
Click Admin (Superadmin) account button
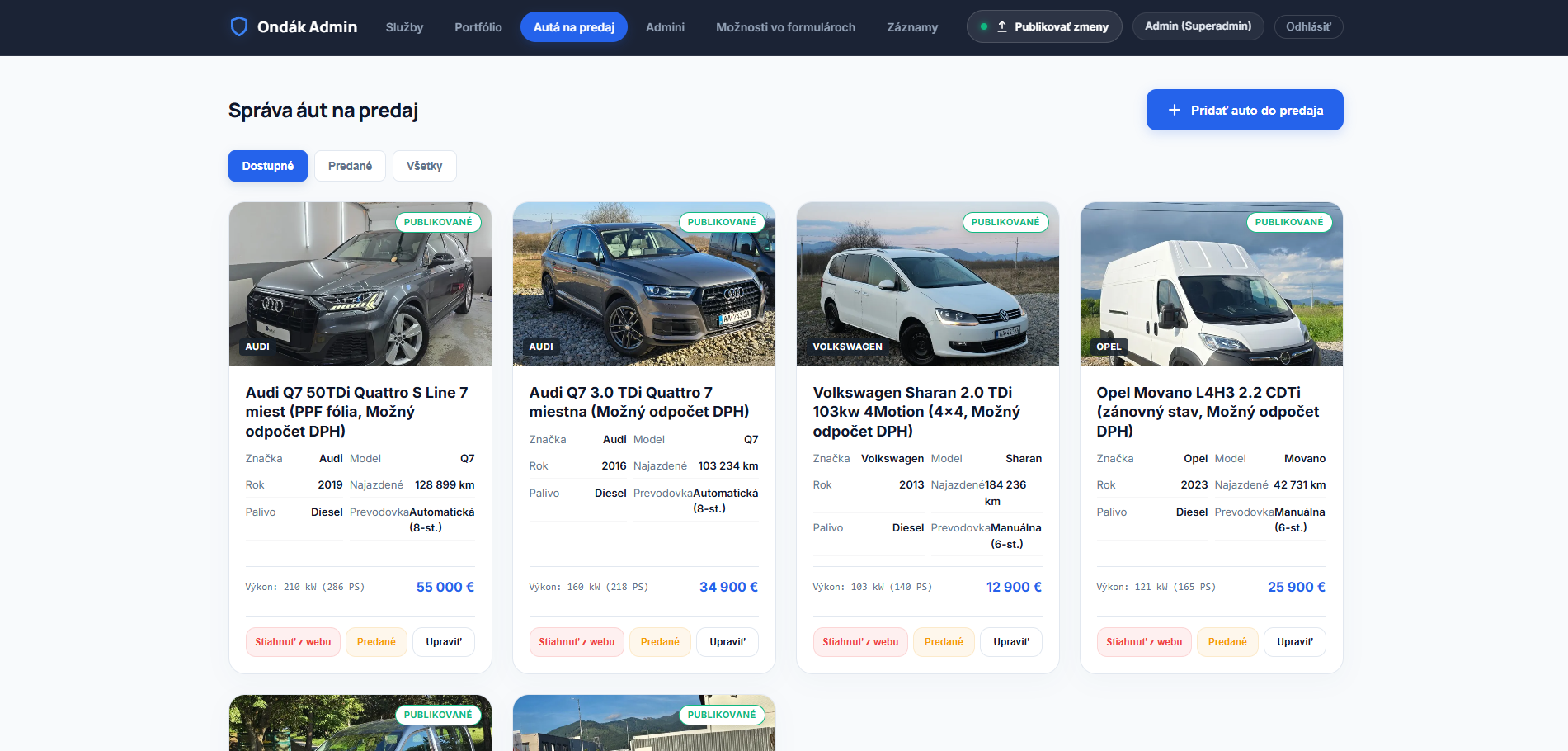pyautogui.click(x=1198, y=26)
